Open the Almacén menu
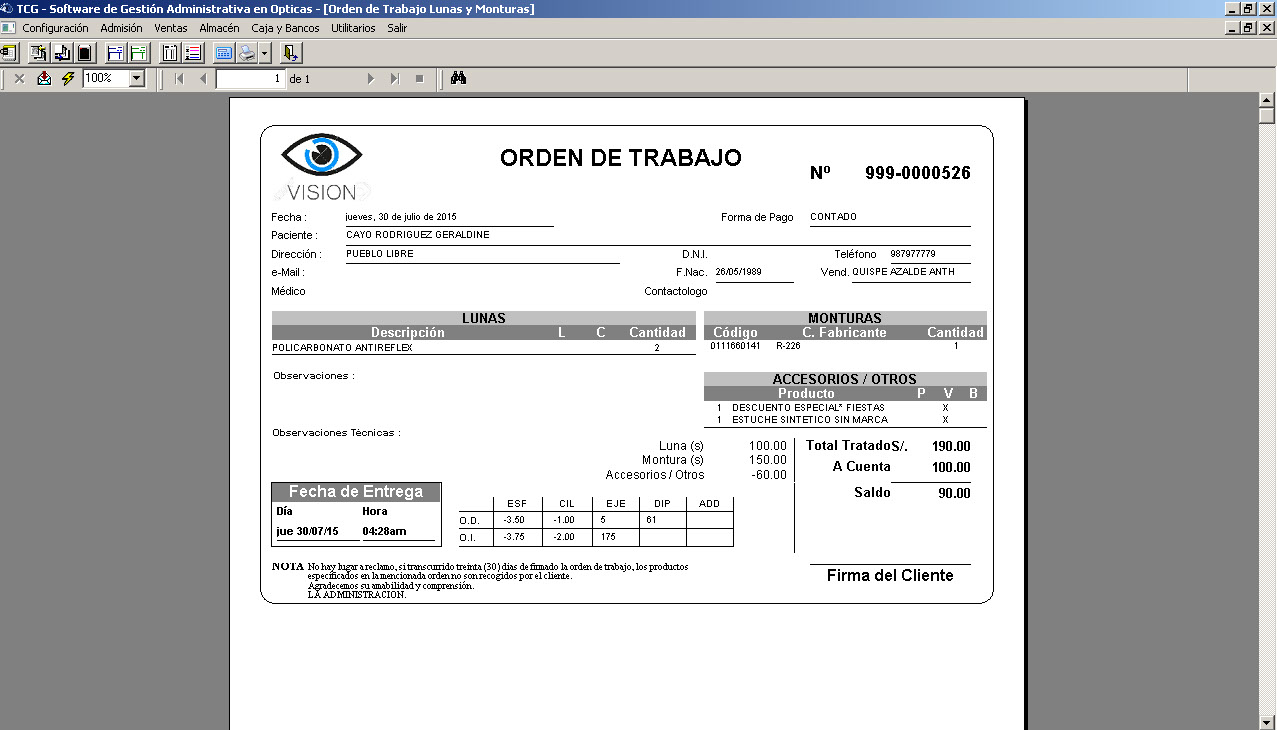The height and width of the screenshot is (730, 1277). 219,28
